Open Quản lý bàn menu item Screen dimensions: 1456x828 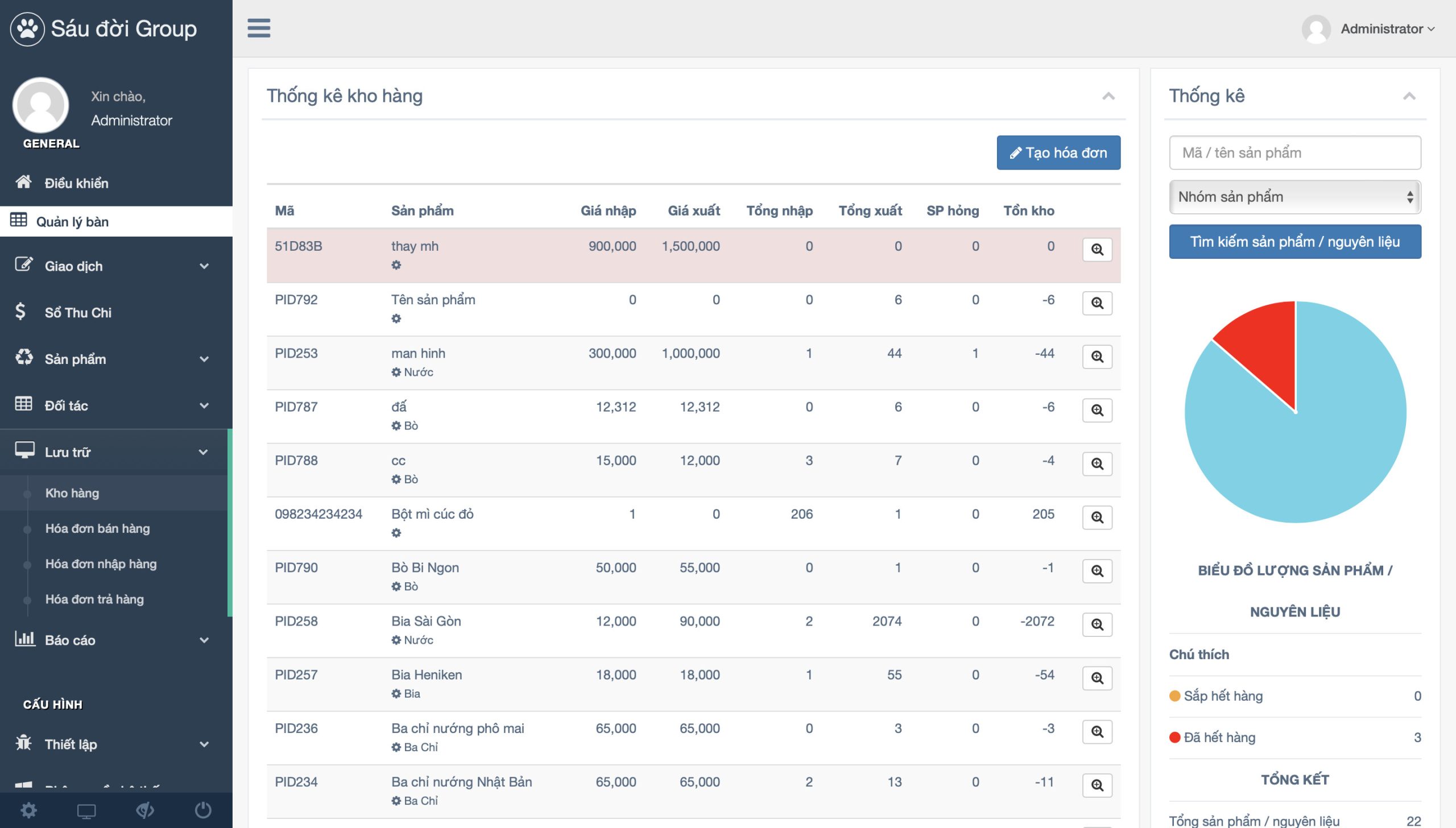pyautogui.click(x=73, y=222)
